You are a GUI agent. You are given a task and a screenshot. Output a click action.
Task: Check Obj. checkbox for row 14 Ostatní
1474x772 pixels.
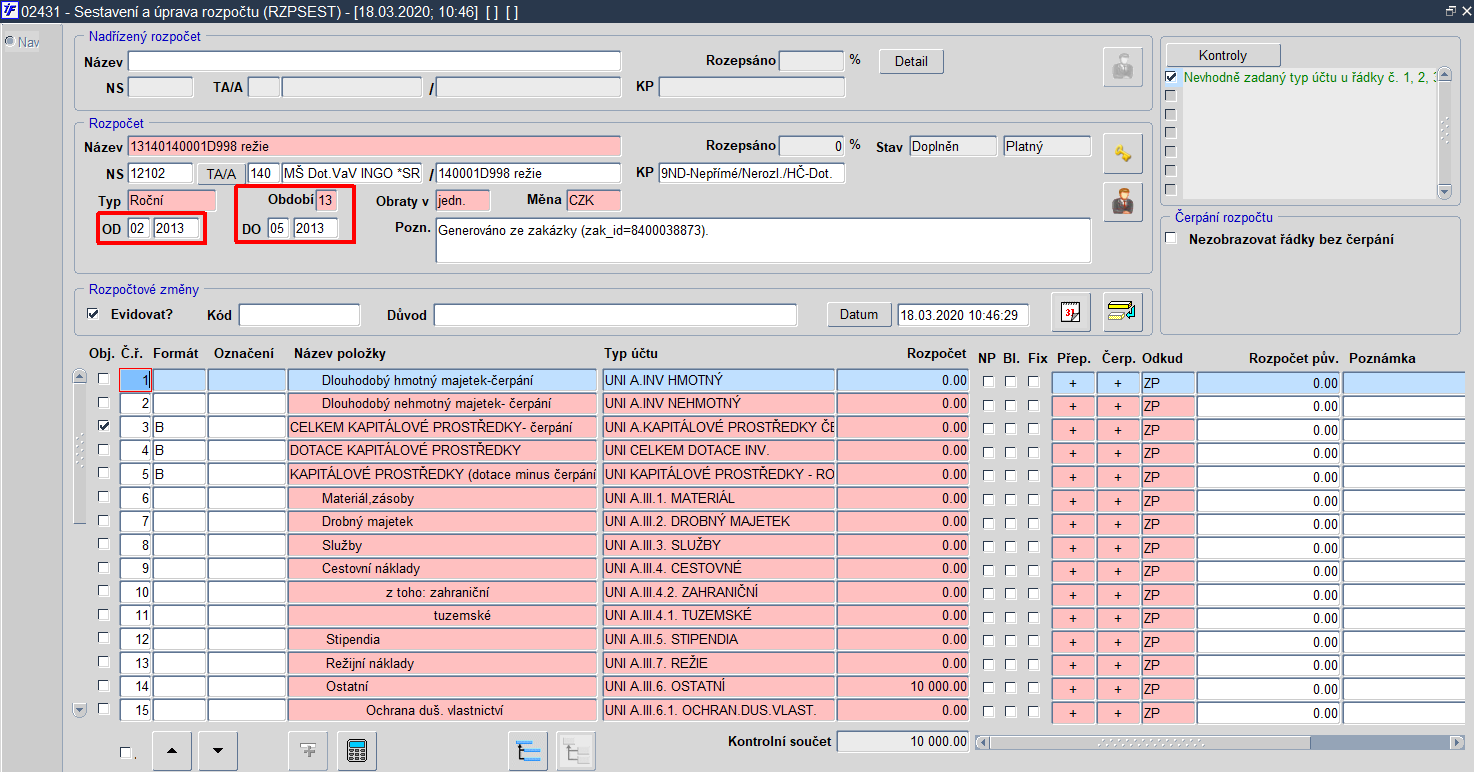tap(103, 686)
